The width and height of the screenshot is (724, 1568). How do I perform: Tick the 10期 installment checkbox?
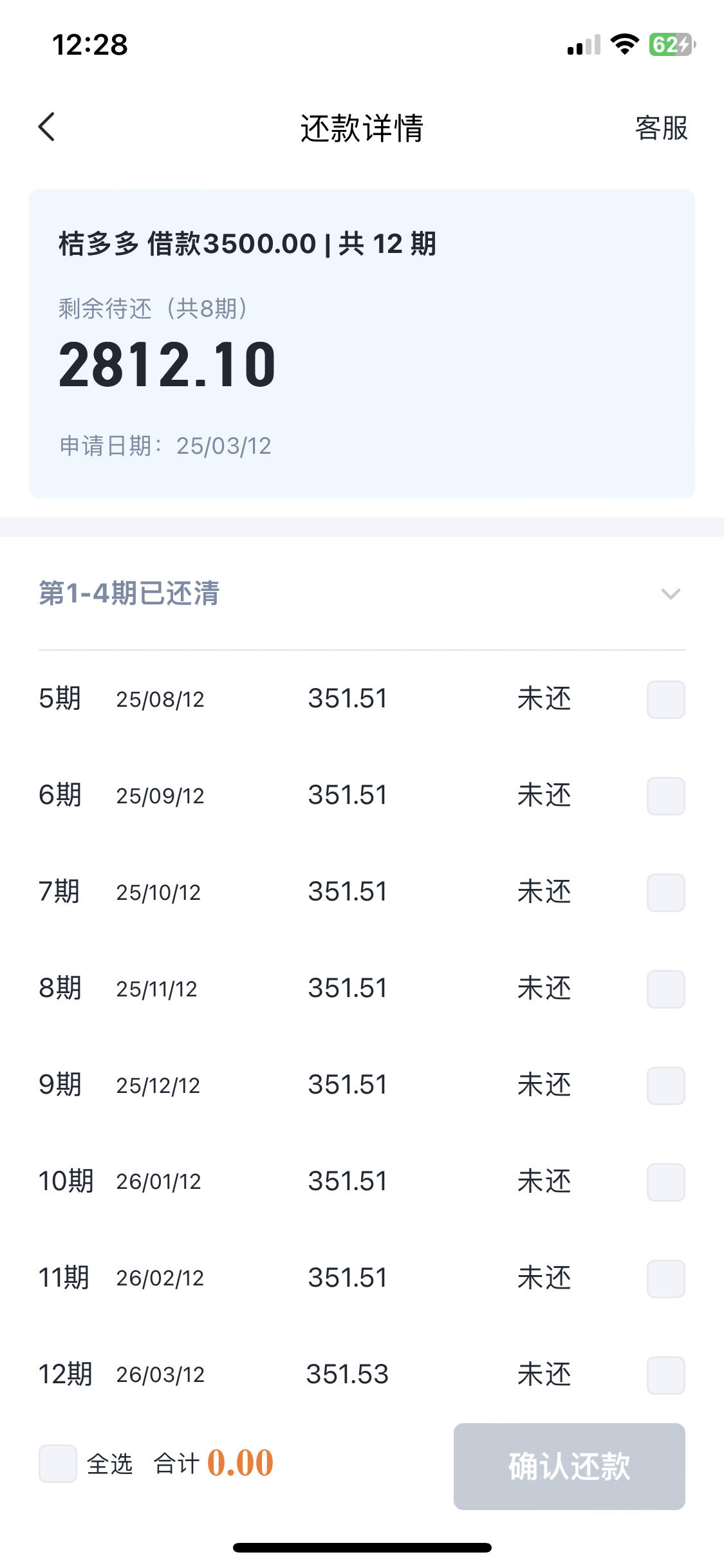tap(666, 1182)
